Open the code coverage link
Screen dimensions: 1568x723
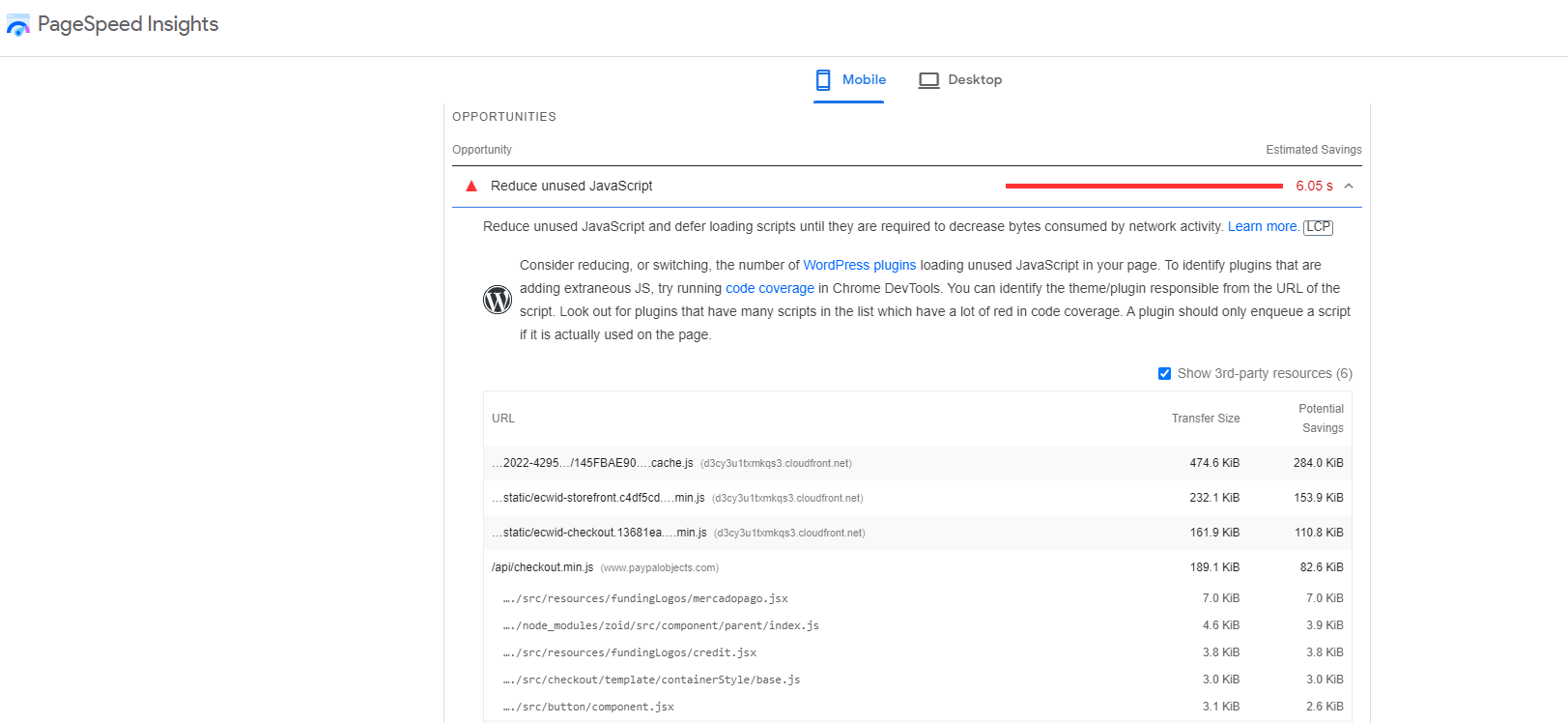[x=770, y=288]
